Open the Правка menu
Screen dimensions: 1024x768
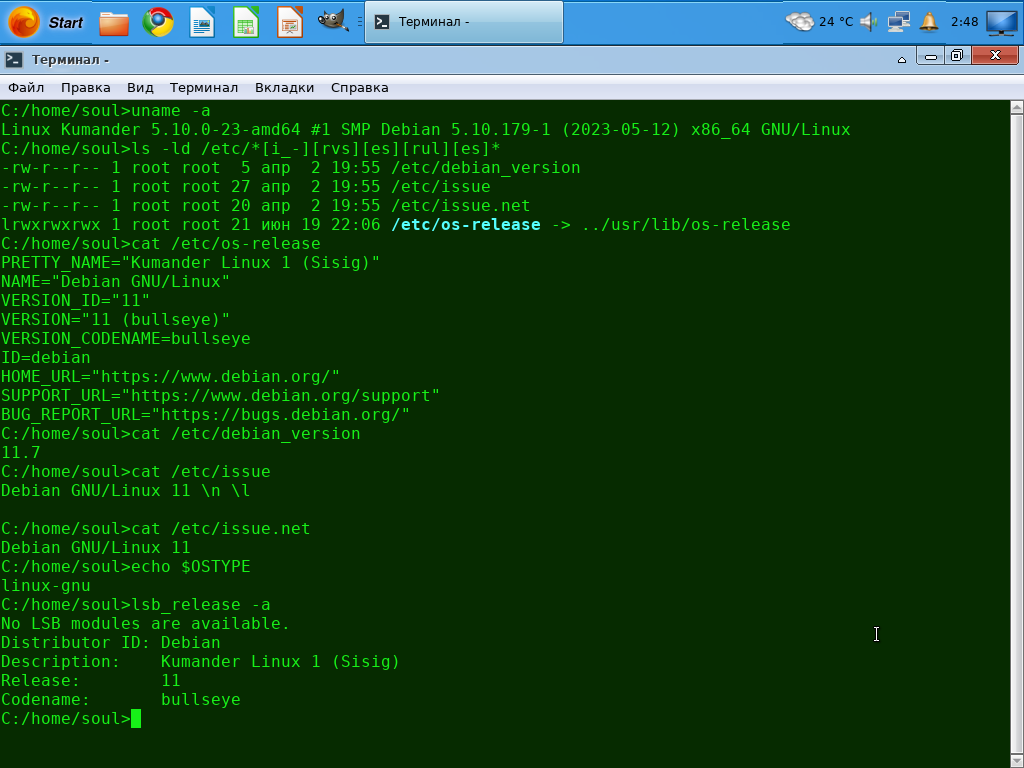coord(86,88)
